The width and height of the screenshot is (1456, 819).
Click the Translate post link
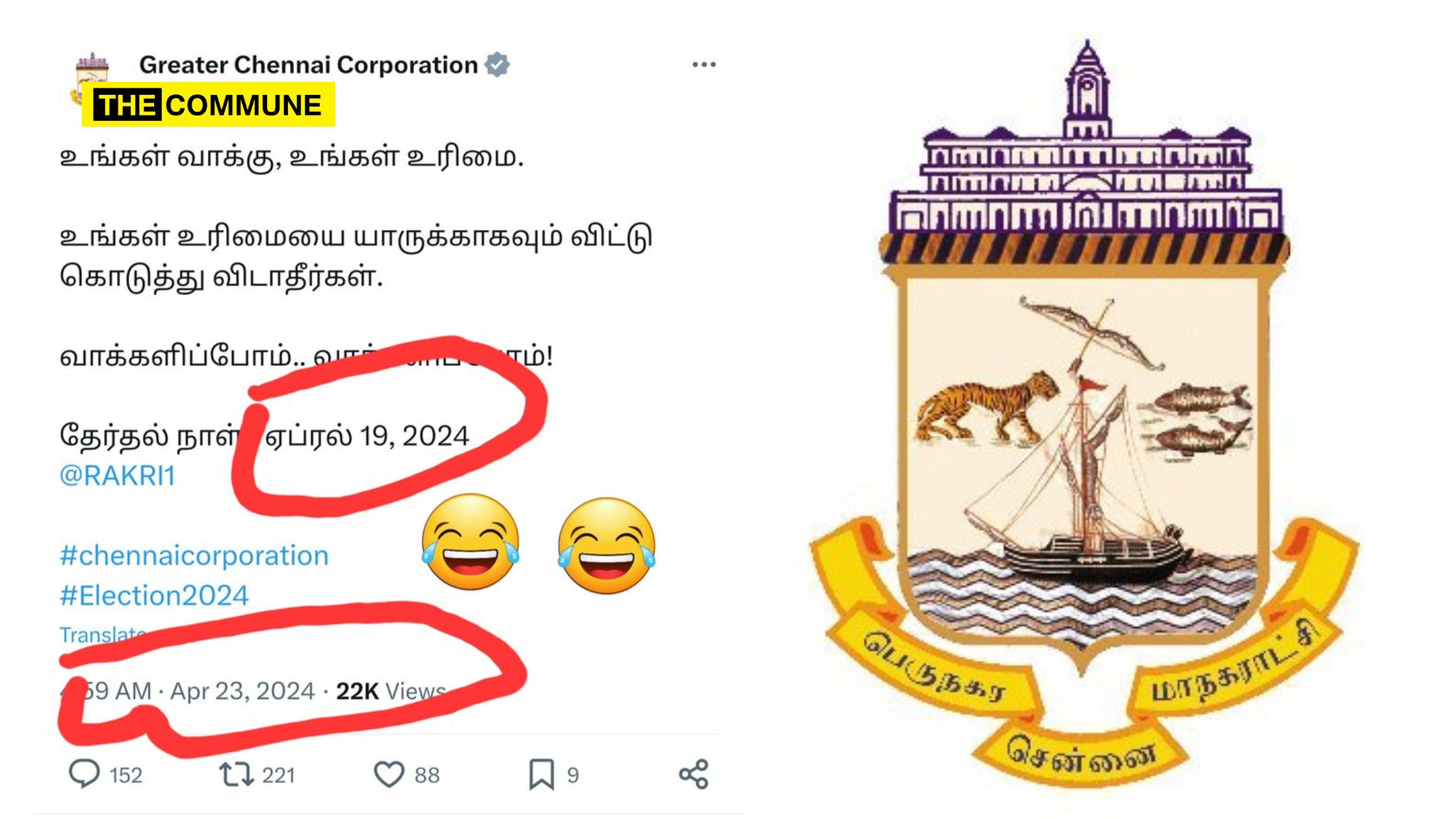pos(103,634)
